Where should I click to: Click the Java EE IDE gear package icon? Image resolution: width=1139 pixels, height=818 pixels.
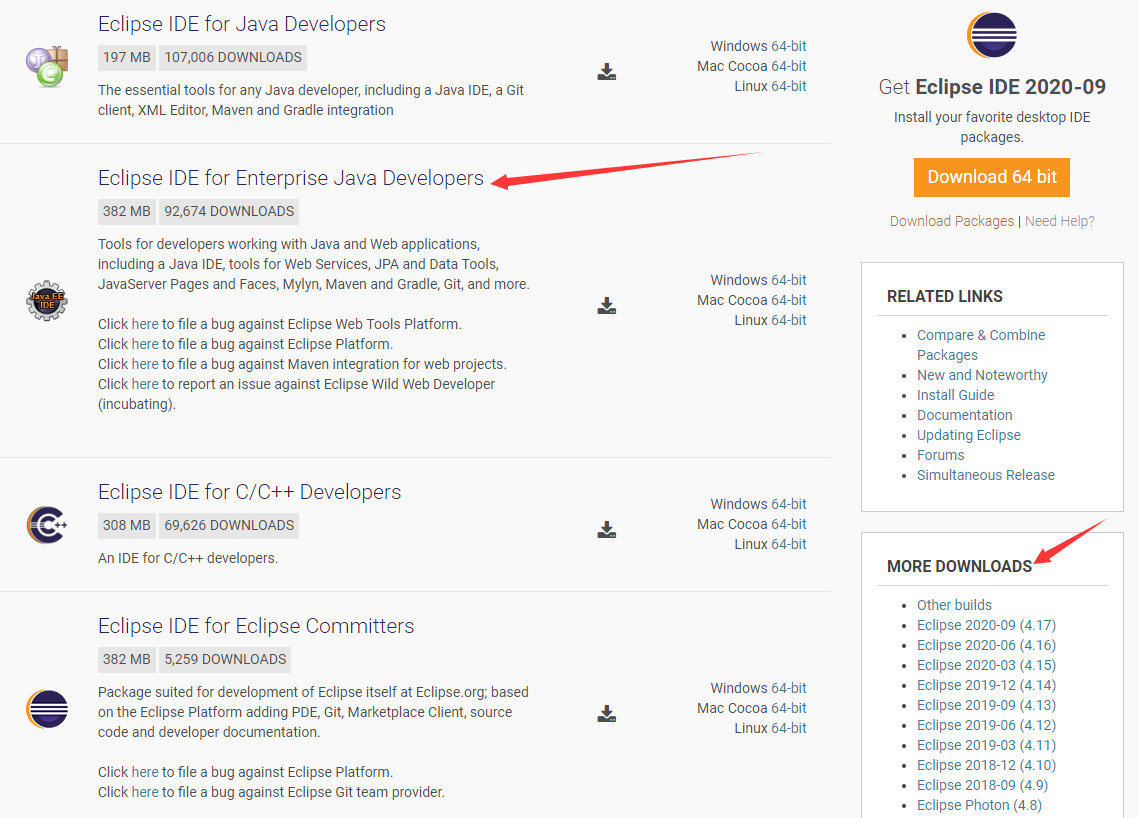tap(47, 301)
